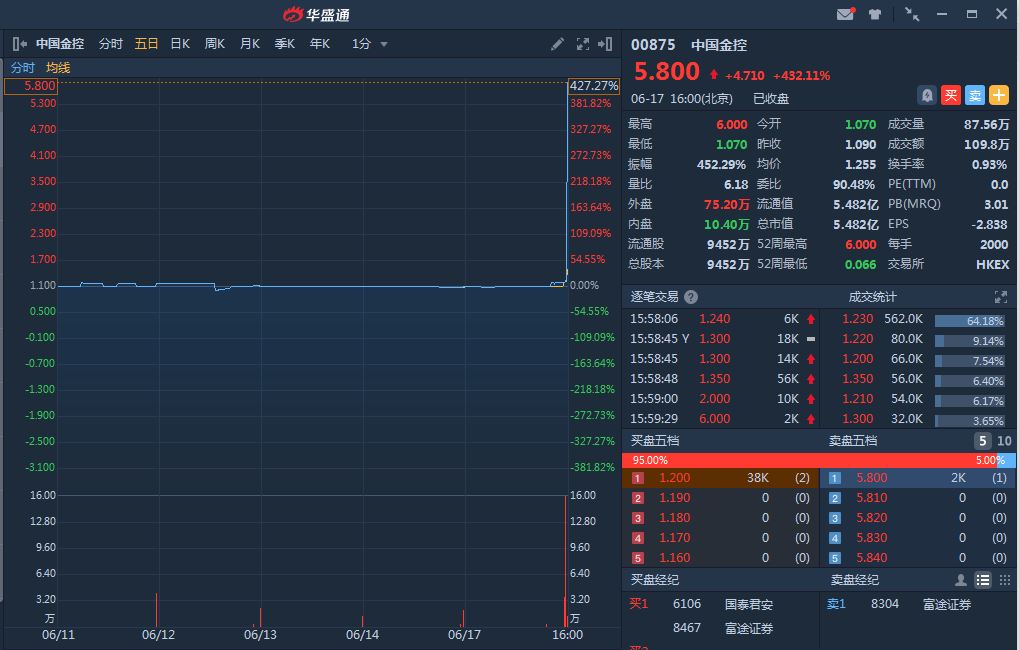
Task: Add stock to watchlist with plus icon
Action: click(x=999, y=95)
